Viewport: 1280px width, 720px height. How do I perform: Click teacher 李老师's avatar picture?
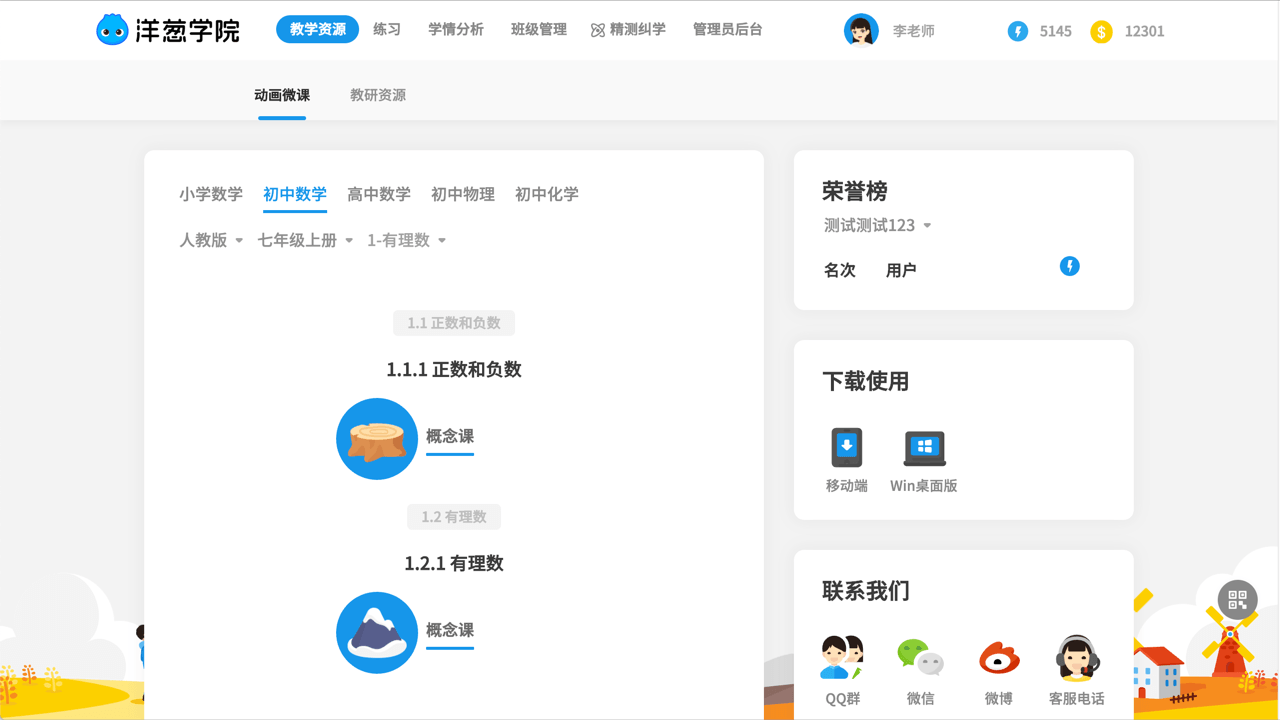pos(861,30)
